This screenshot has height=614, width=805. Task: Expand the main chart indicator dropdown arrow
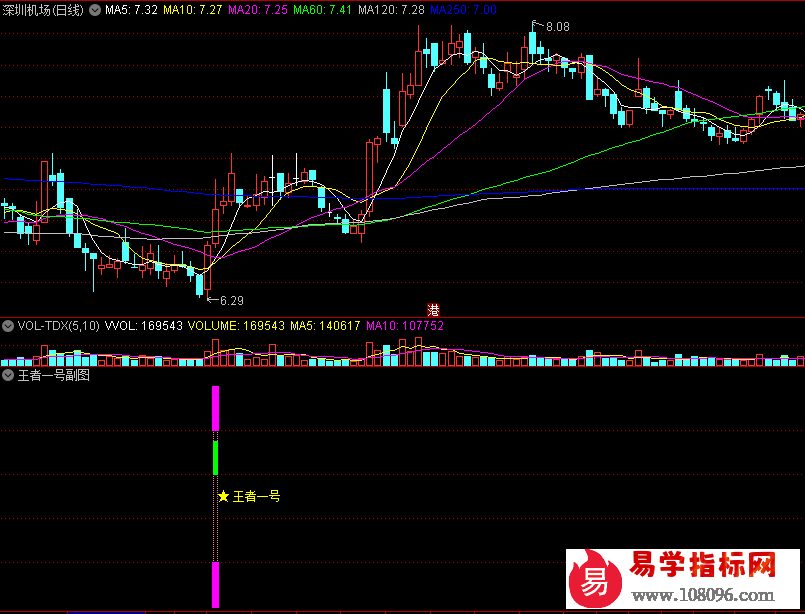(x=95, y=10)
